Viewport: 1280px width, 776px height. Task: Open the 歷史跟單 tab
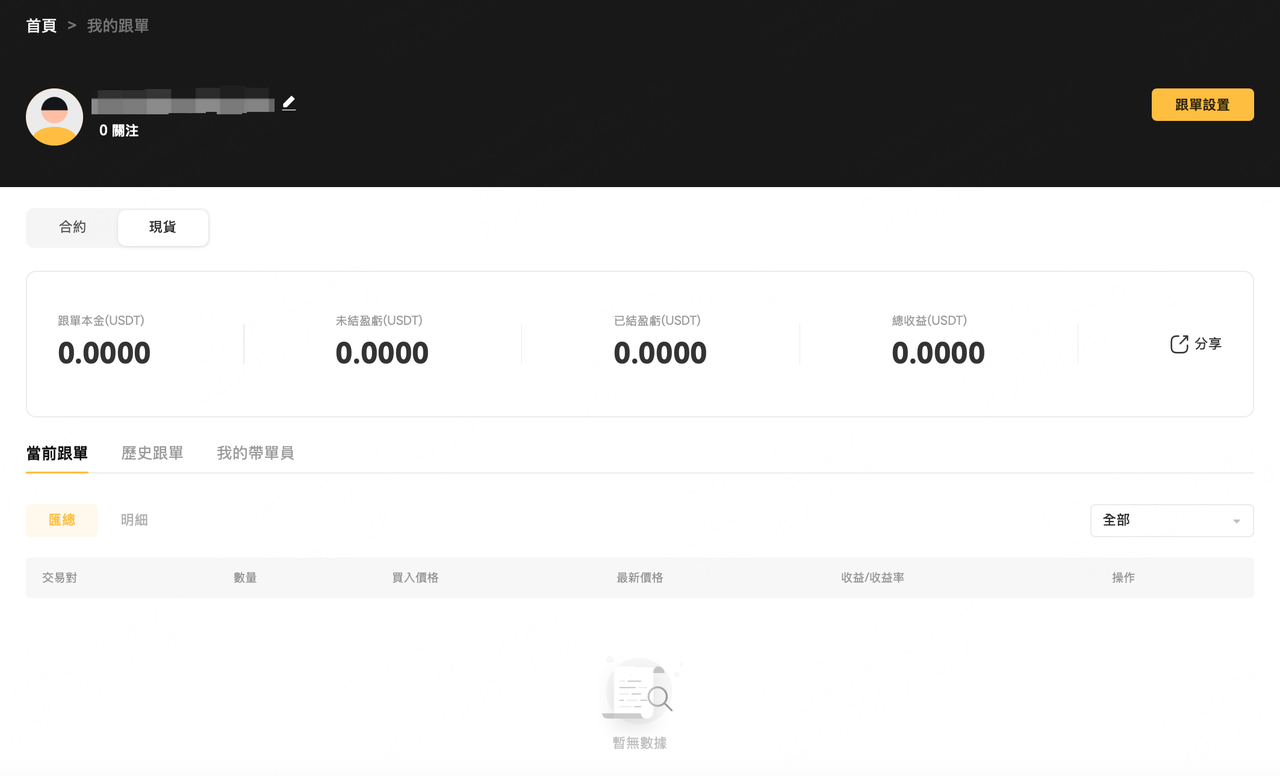point(152,453)
